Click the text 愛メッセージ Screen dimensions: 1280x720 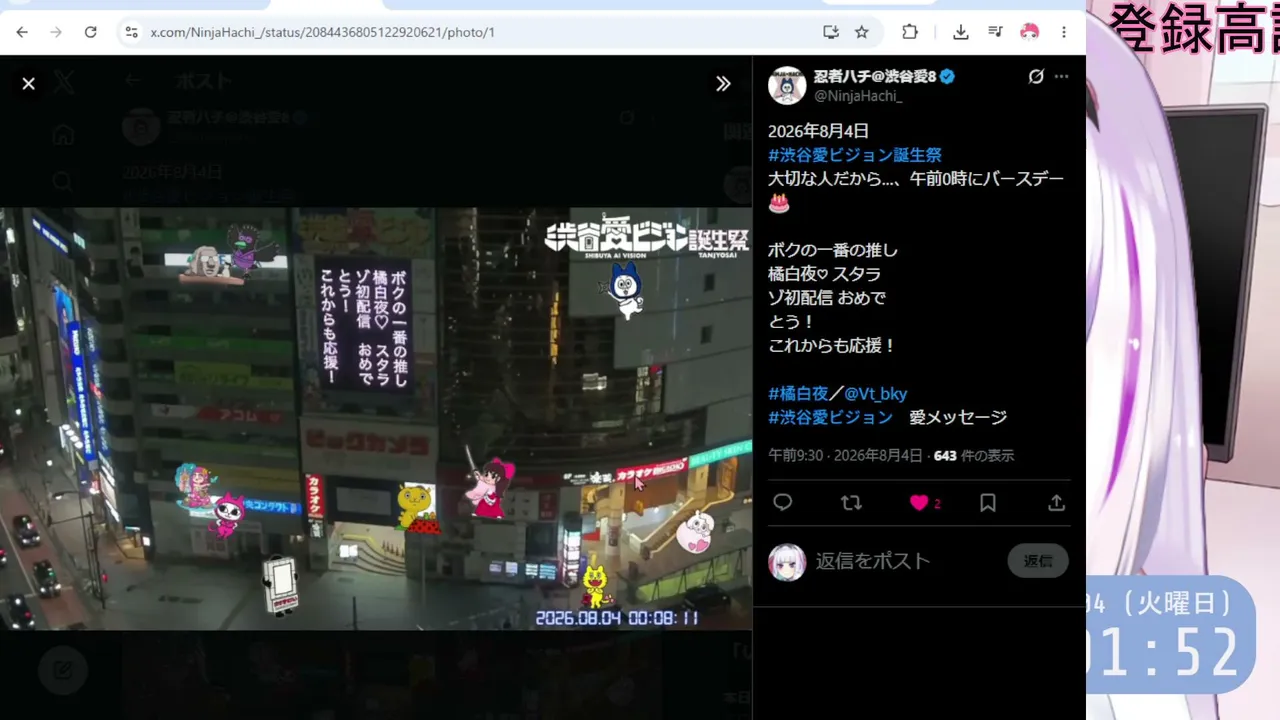pos(958,418)
